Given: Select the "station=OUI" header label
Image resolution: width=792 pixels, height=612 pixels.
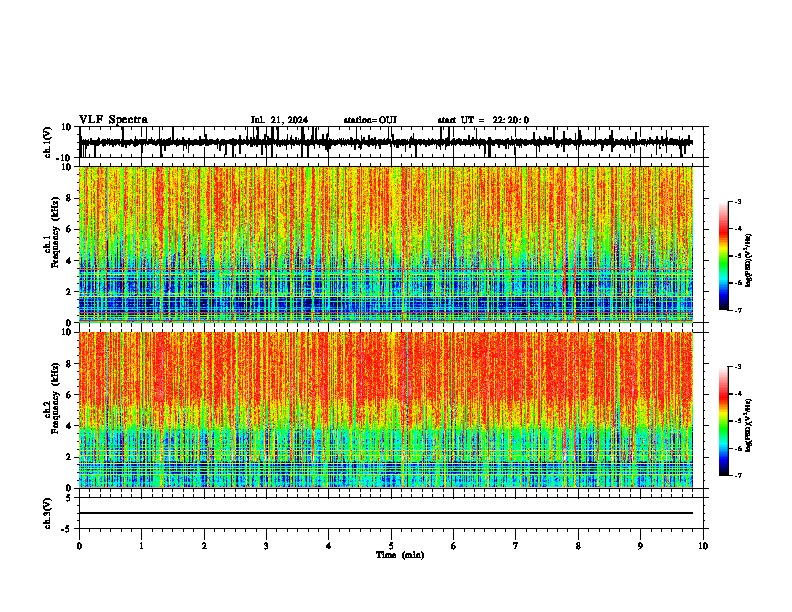Looking at the screenshot, I should [370, 120].
